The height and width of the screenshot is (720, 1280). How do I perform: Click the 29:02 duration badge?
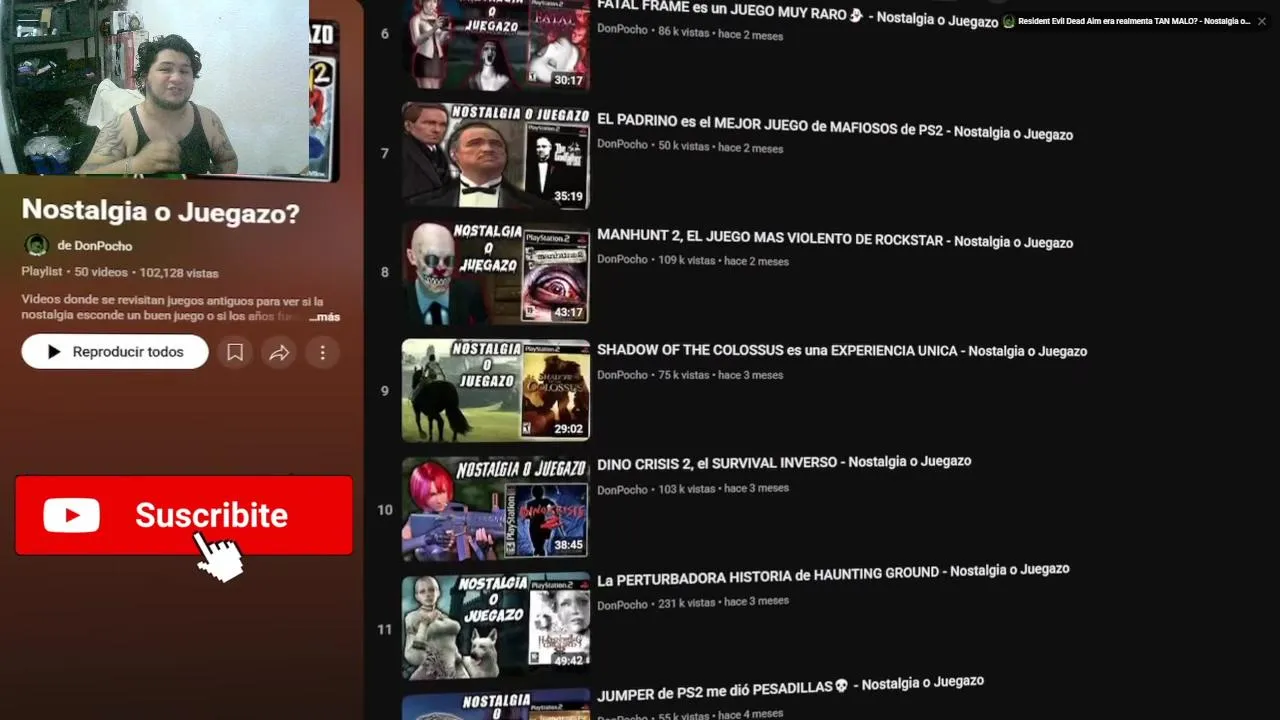point(568,429)
